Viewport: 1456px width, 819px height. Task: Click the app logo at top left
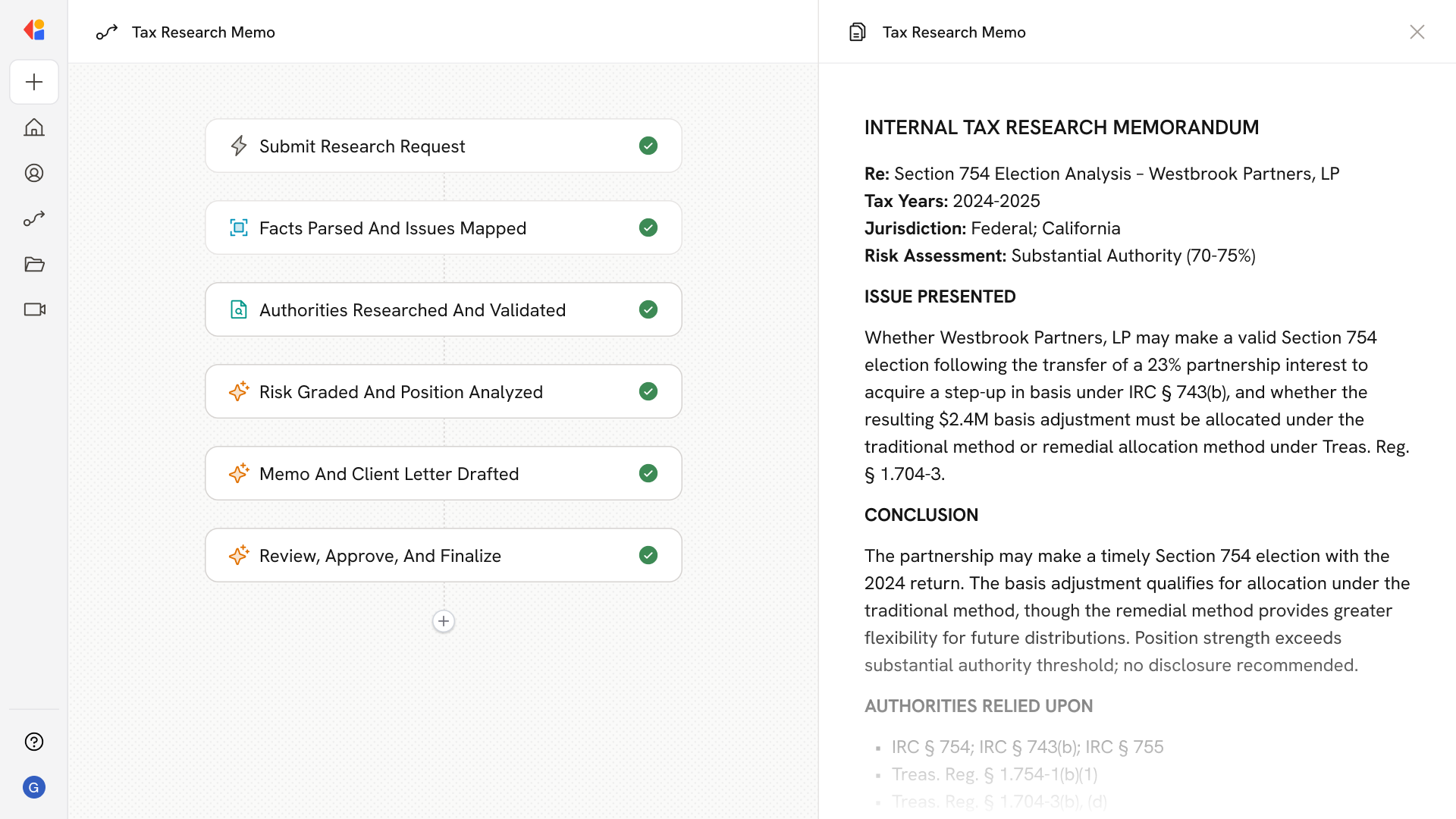(x=34, y=30)
